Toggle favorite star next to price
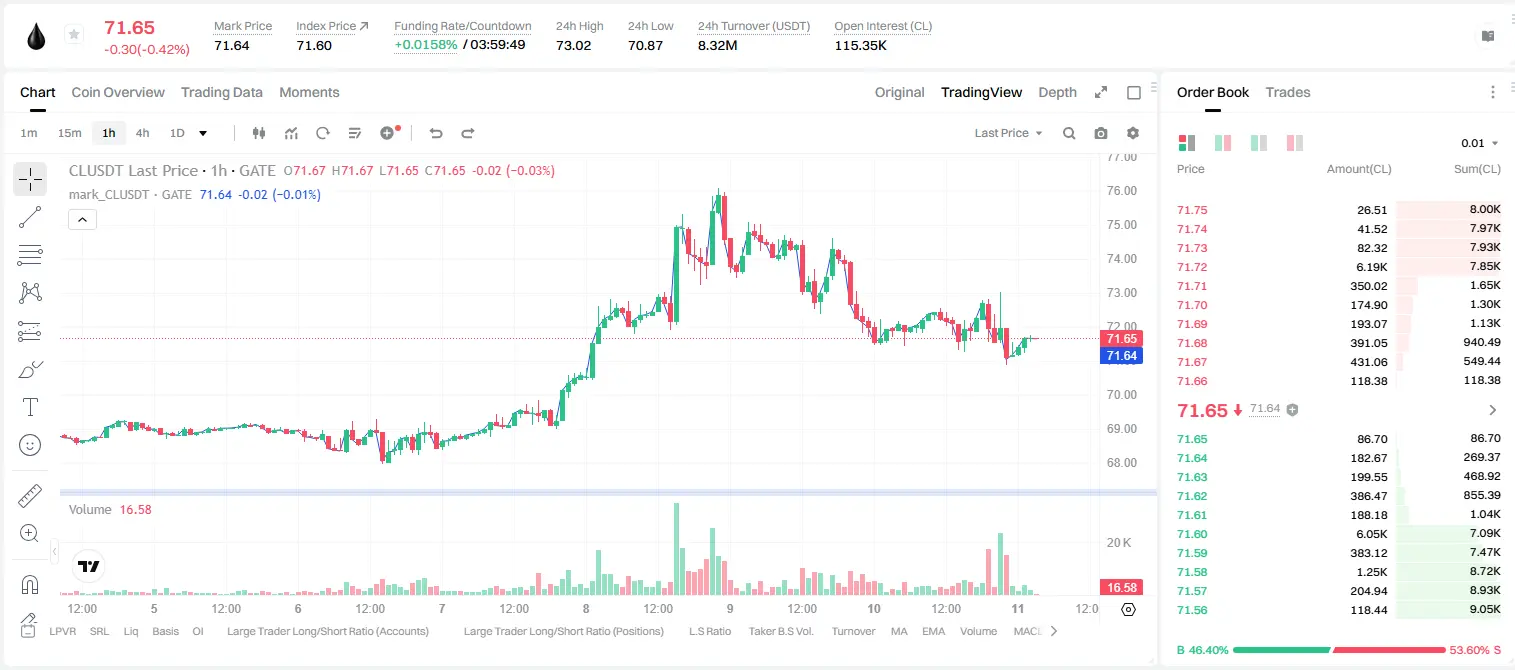1515x670 pixels. [74, 35]
